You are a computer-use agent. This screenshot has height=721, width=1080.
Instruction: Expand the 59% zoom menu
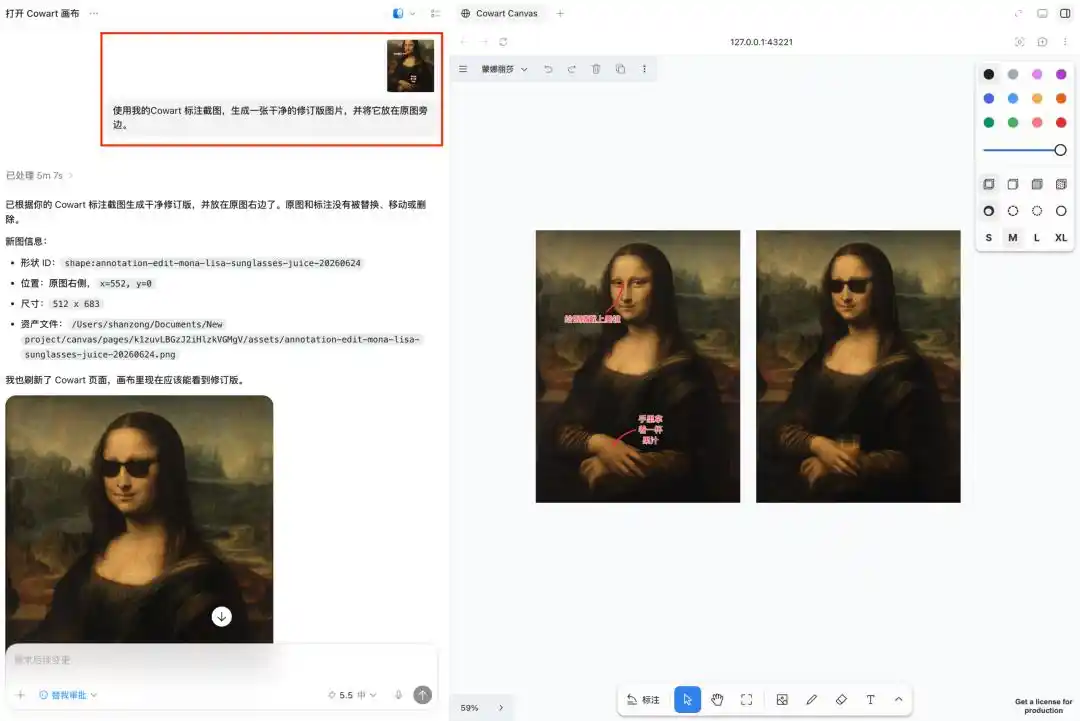[x=501, y=708]
